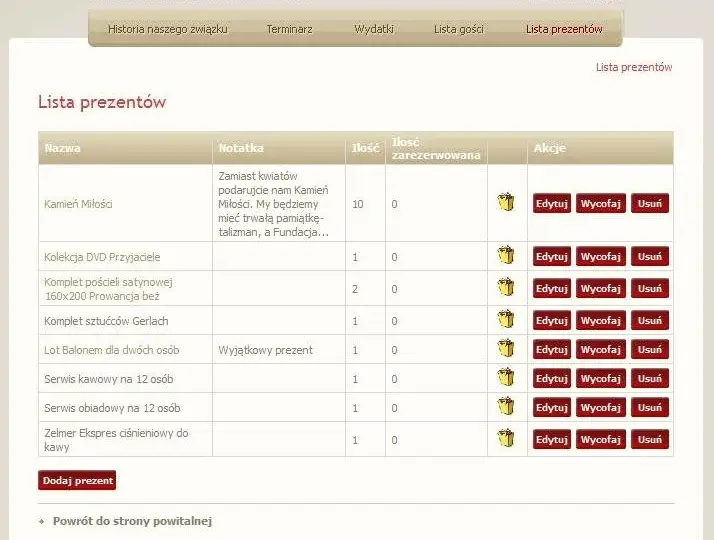This screenshot has width=714, height=540.
Task: Wycofaj the Kamień Miłości gift
Action: point(601,204)
